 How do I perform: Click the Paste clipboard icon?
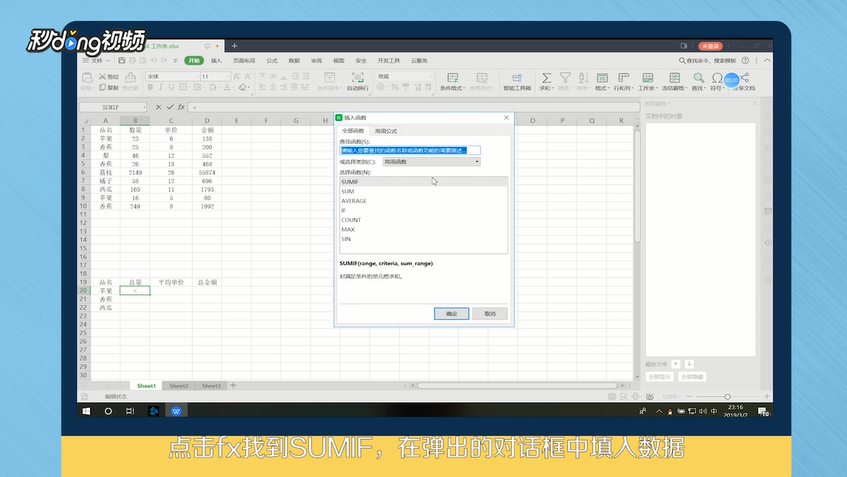87,78
